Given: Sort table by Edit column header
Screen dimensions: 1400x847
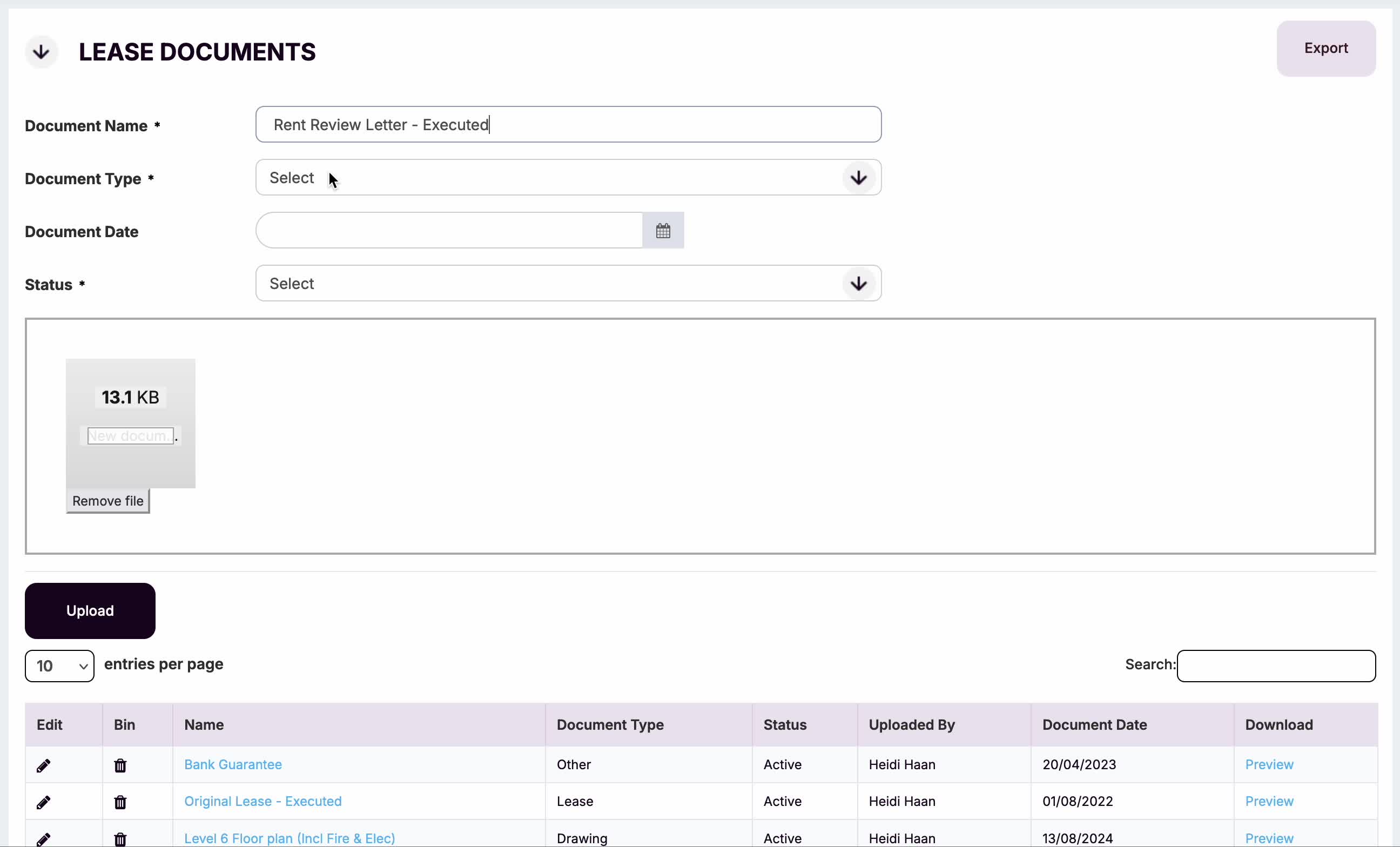Looking at the screenshot, I should point(64,725).
